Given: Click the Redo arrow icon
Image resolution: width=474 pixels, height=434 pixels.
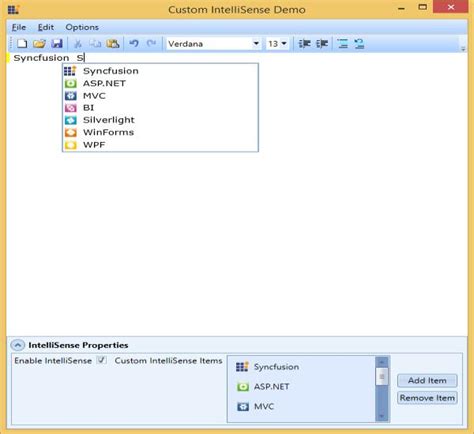Looking at the screenshot, I should click(x=151, y=44).
